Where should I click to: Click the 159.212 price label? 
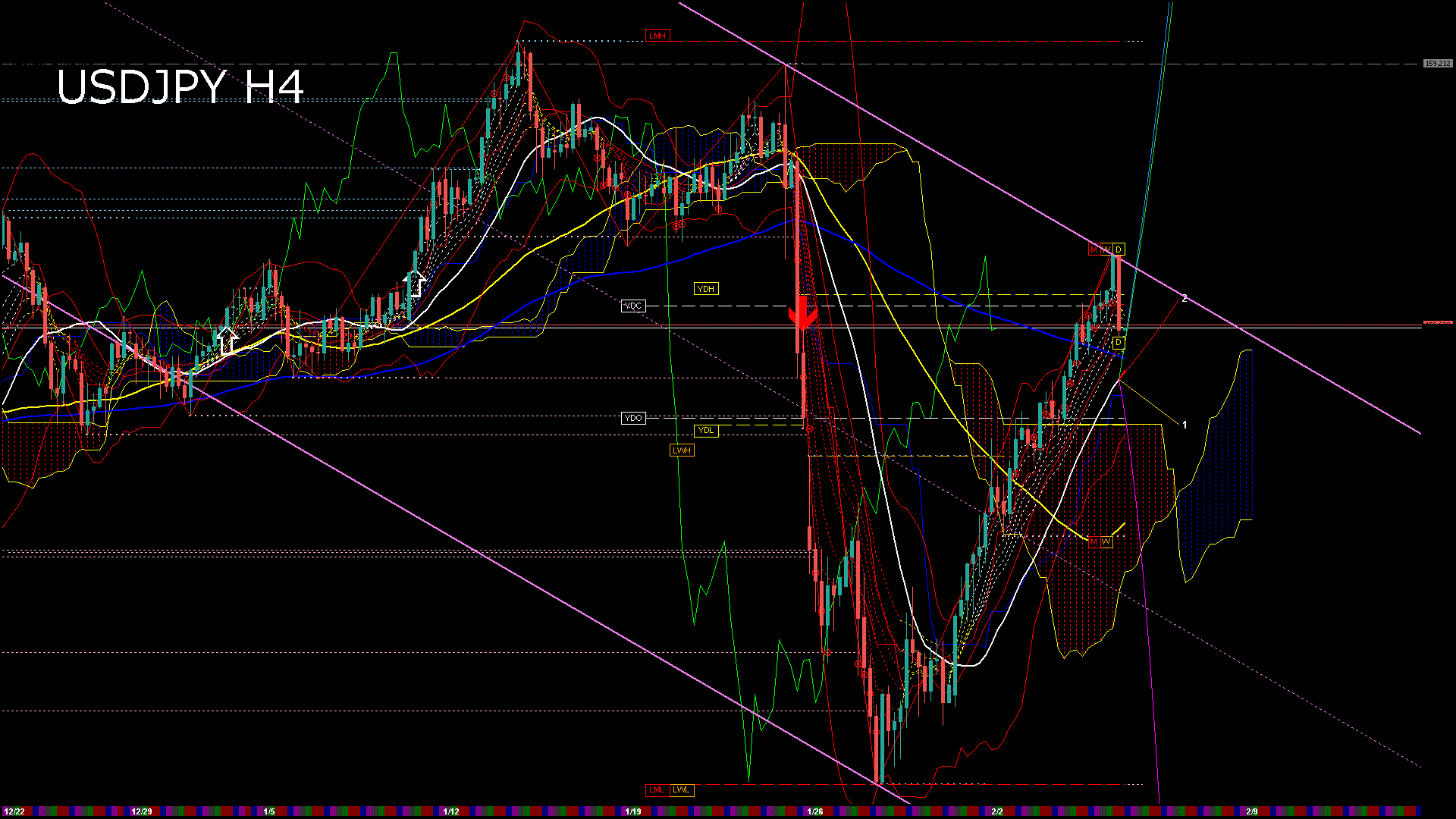pyautogui.click(x=1437, y=64)
